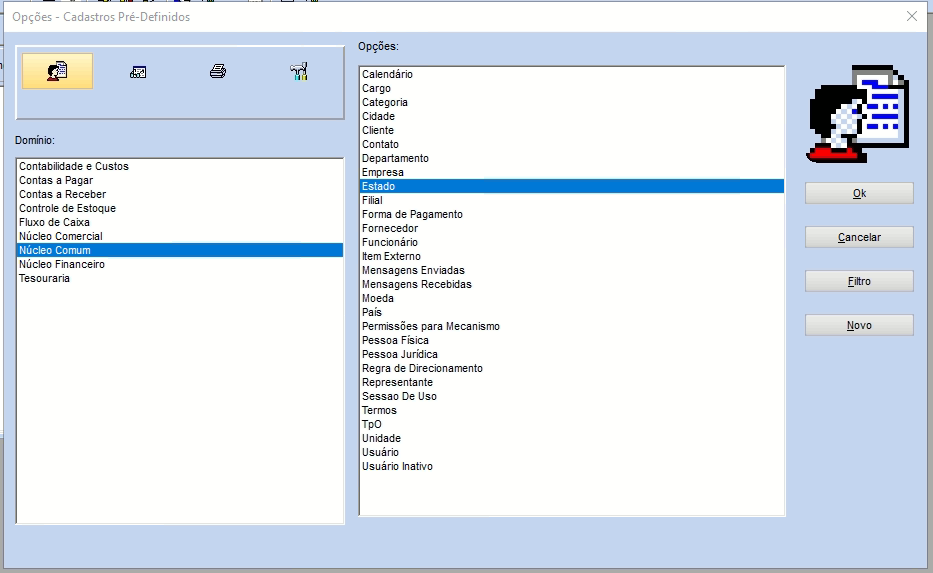Open the Filtro button
The height and width of the screenshot is (573, 933).
point(859,281)
